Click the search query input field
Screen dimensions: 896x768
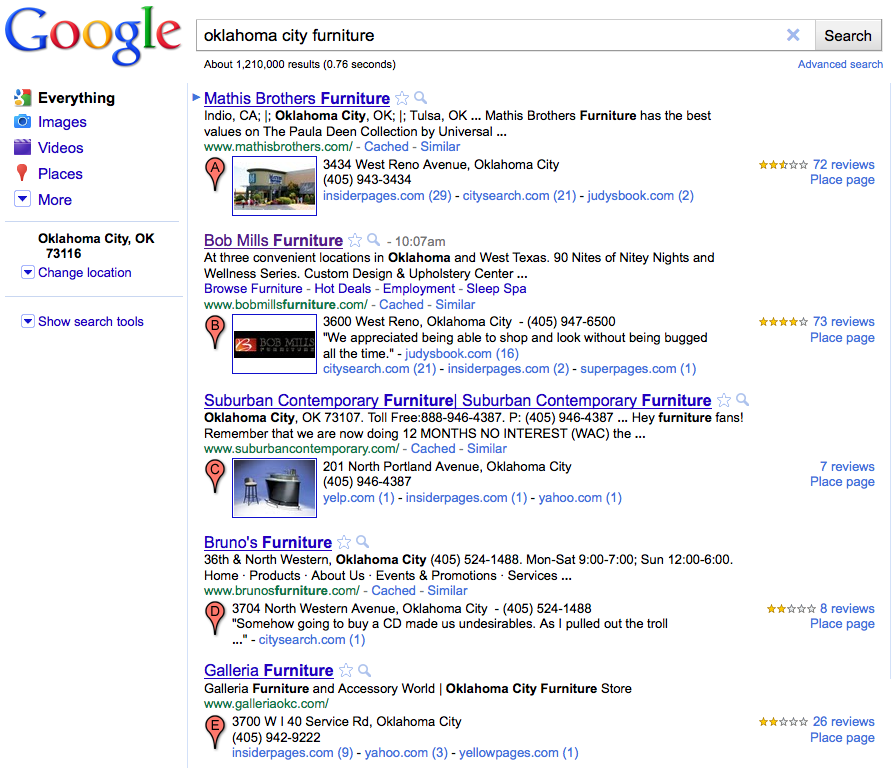pos(490,35)
